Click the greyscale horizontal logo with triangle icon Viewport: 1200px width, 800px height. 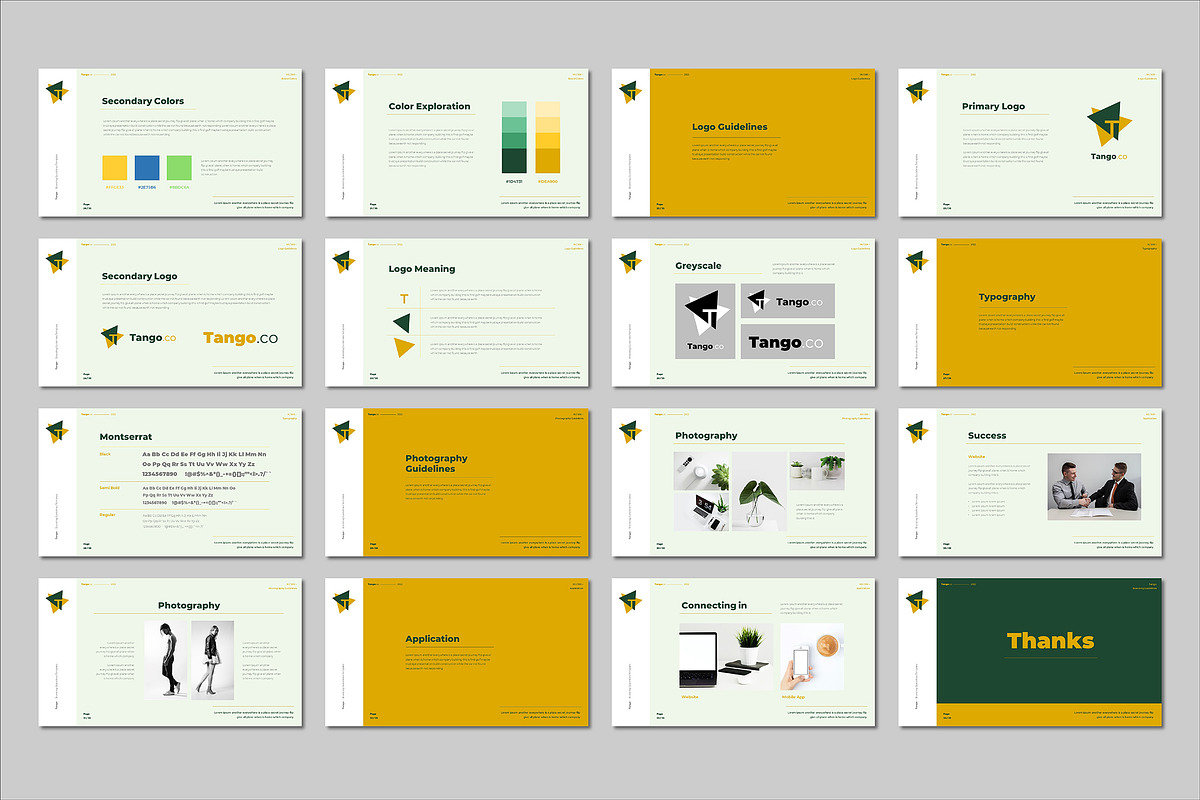[x=787, y=301]
